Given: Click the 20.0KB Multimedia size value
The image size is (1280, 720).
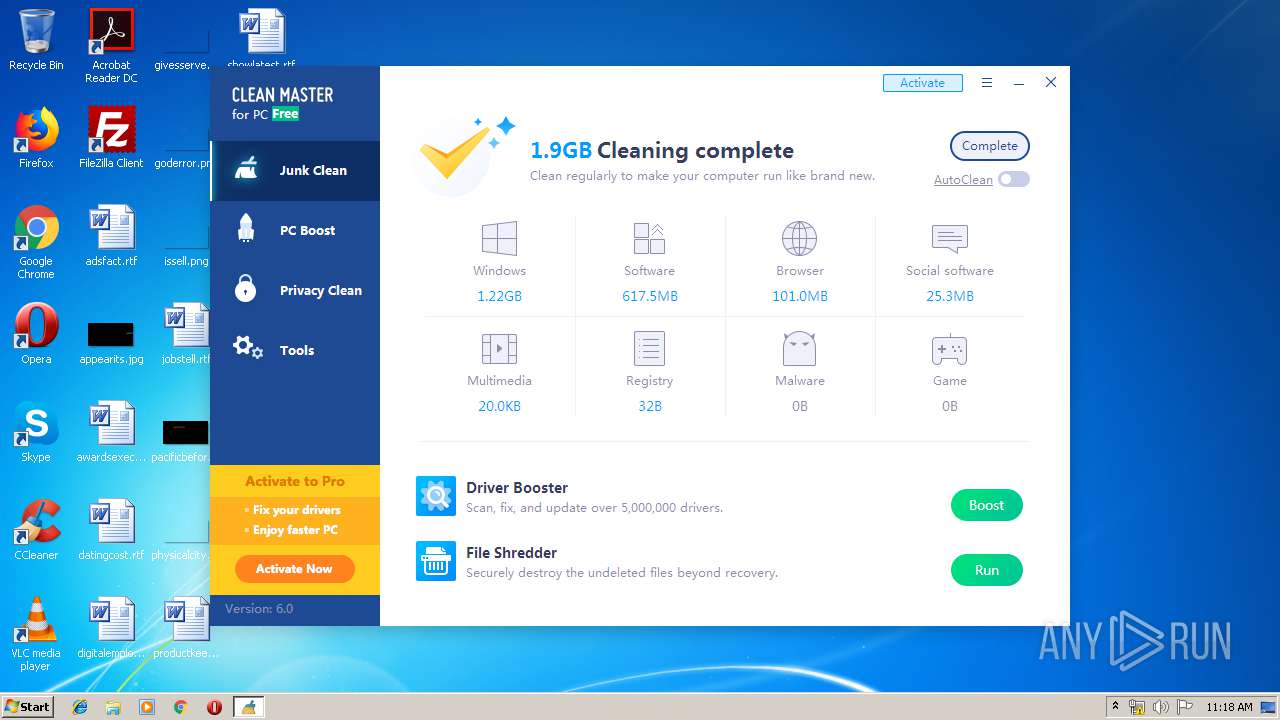Looking at the screenshot, I should point(499,406).
